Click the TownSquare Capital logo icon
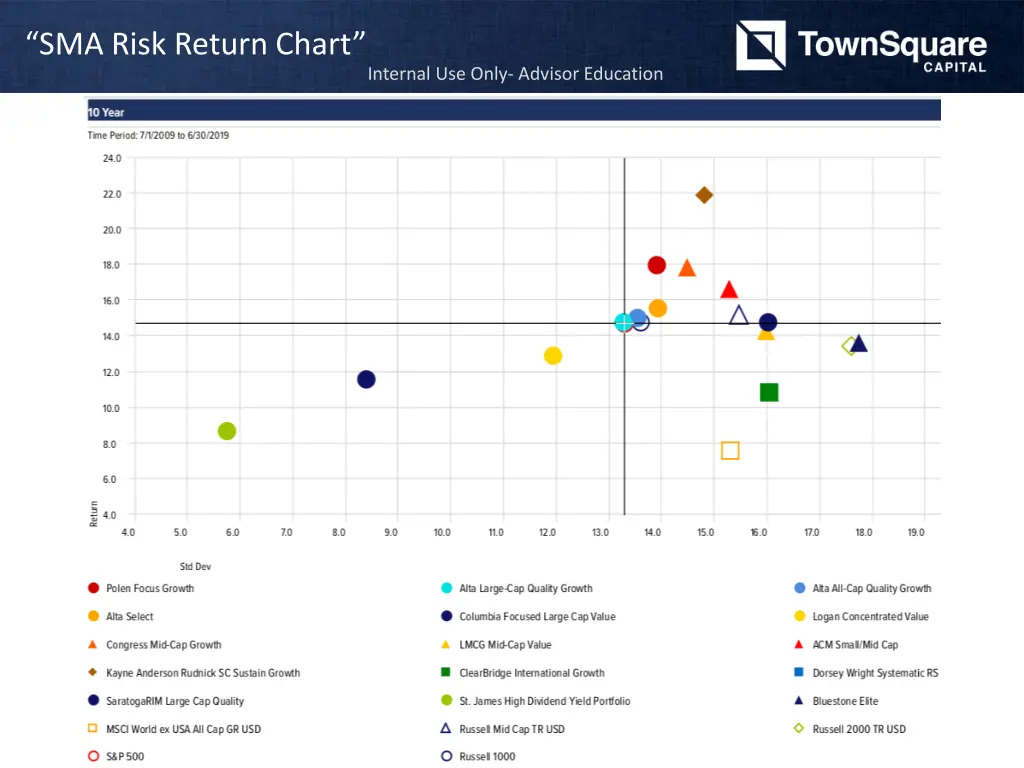Viewport: 1024px width, 768px height. [760, 46]
